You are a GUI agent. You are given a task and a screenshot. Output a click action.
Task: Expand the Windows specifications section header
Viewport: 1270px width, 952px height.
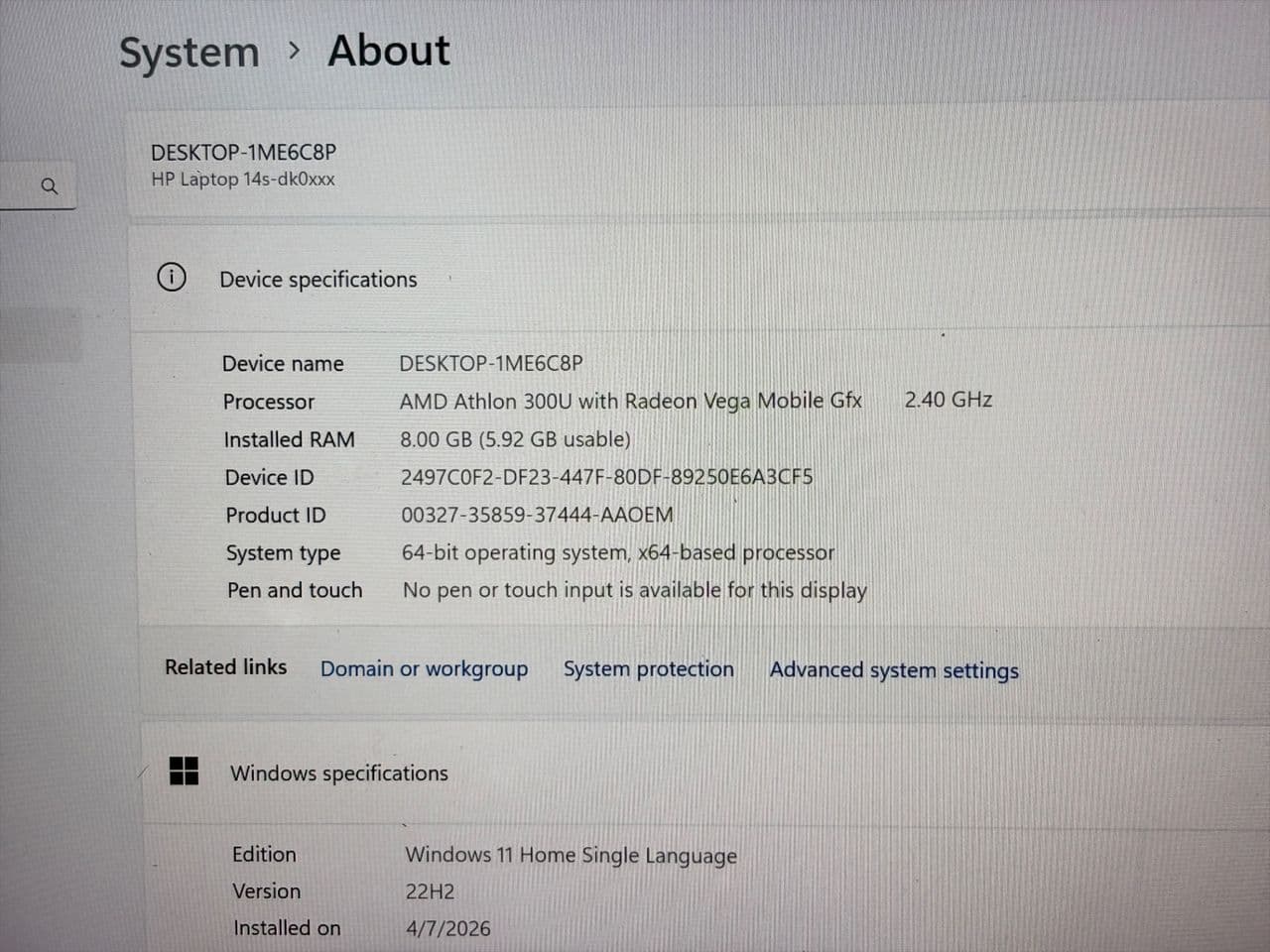704,773
